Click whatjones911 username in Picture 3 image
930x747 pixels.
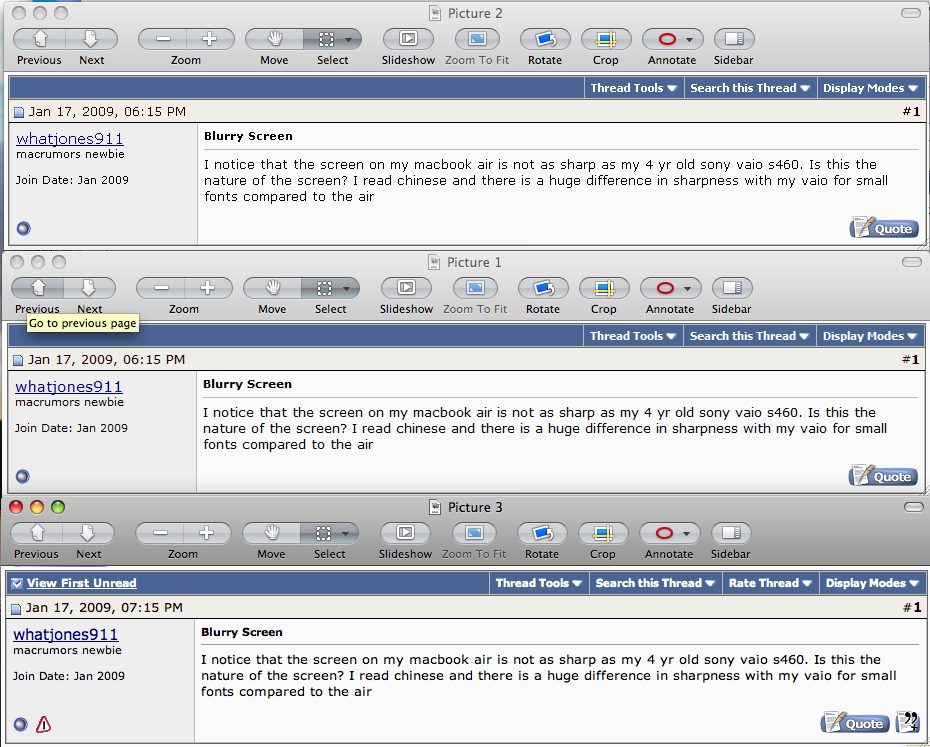click(66, 634)
